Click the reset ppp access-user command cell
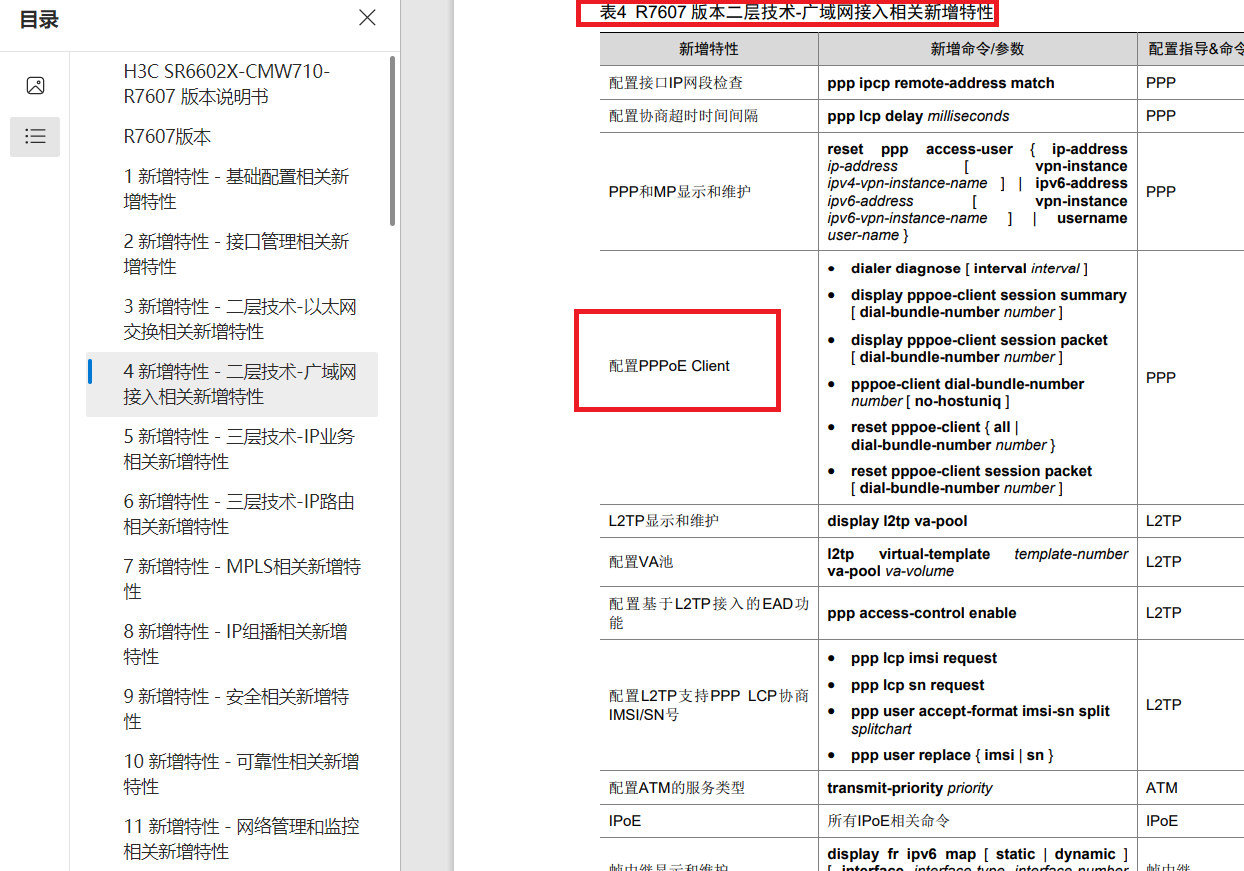This screenshot has width=1244, height=871. 977,192
